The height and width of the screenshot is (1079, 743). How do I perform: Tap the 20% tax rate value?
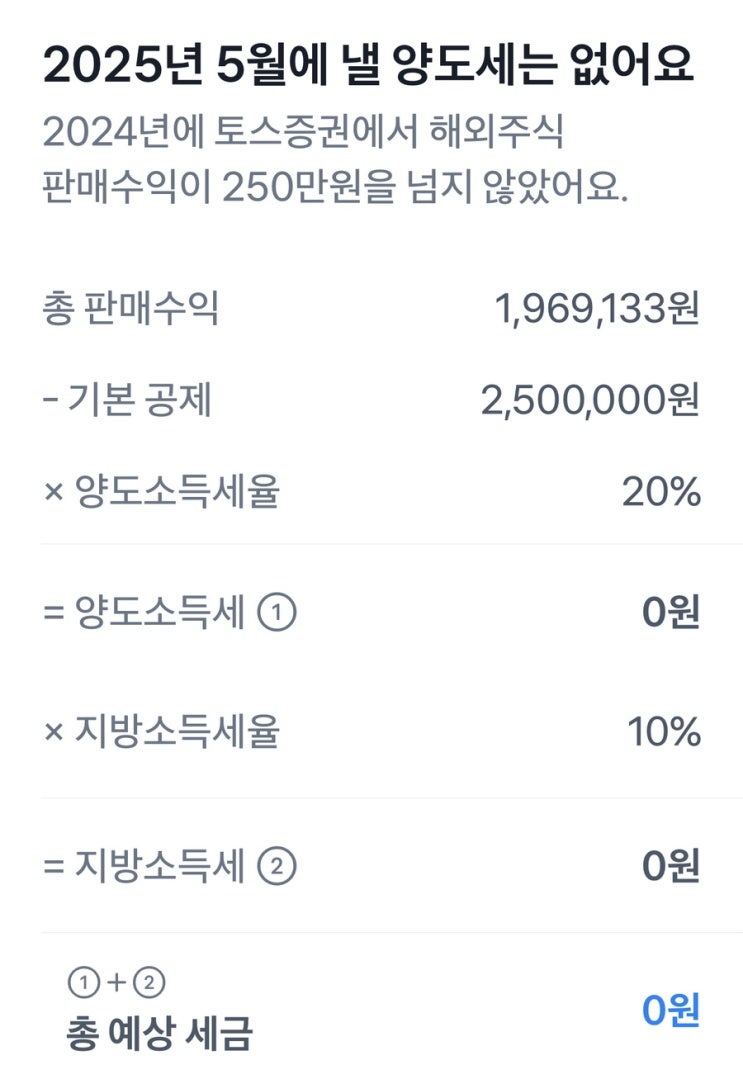point(661,492)
